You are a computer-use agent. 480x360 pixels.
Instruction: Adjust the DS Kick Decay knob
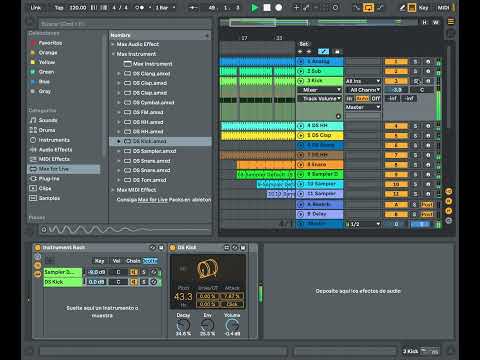(183, 325)
